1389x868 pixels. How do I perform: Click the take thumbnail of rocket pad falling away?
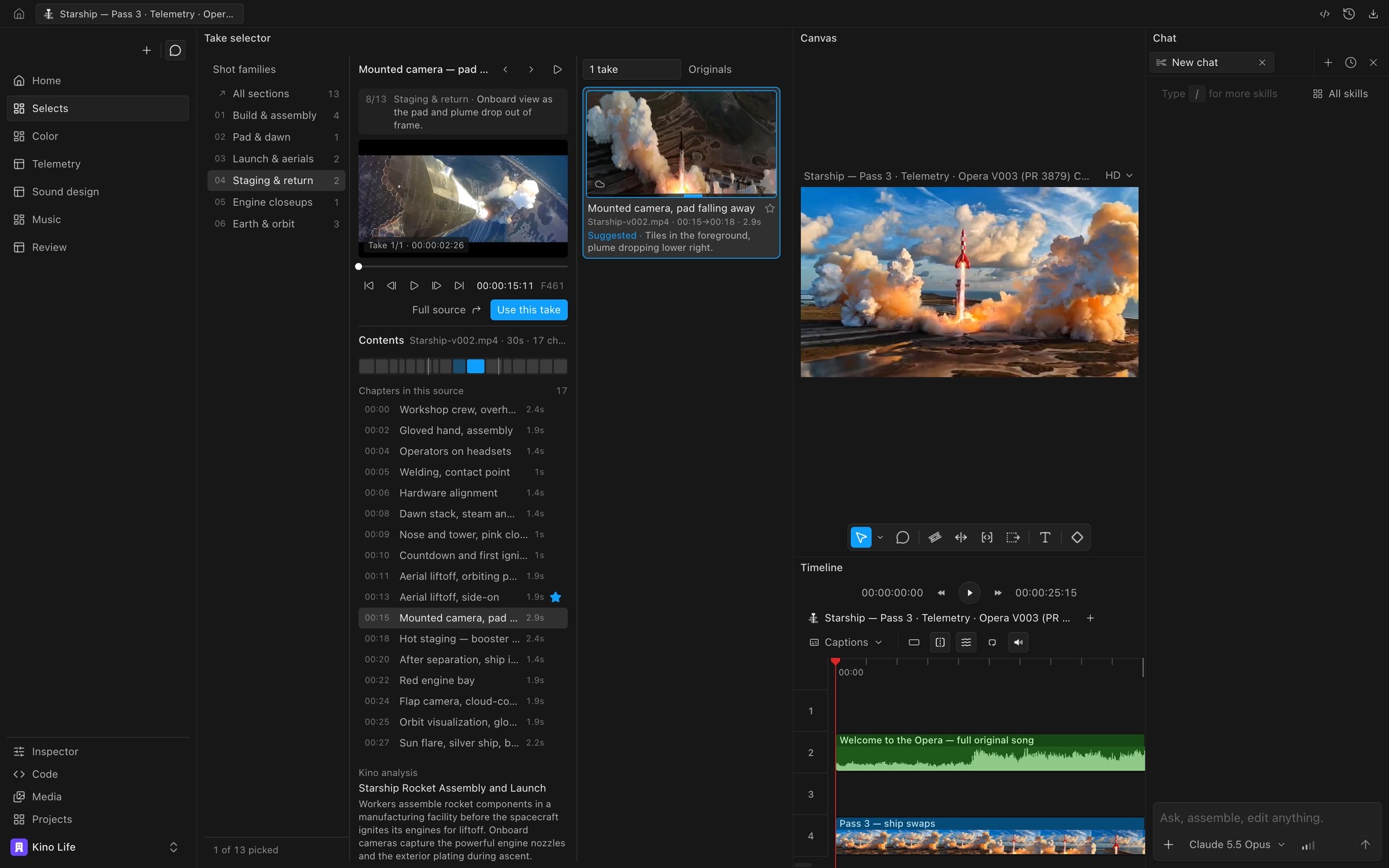point(681,144)
